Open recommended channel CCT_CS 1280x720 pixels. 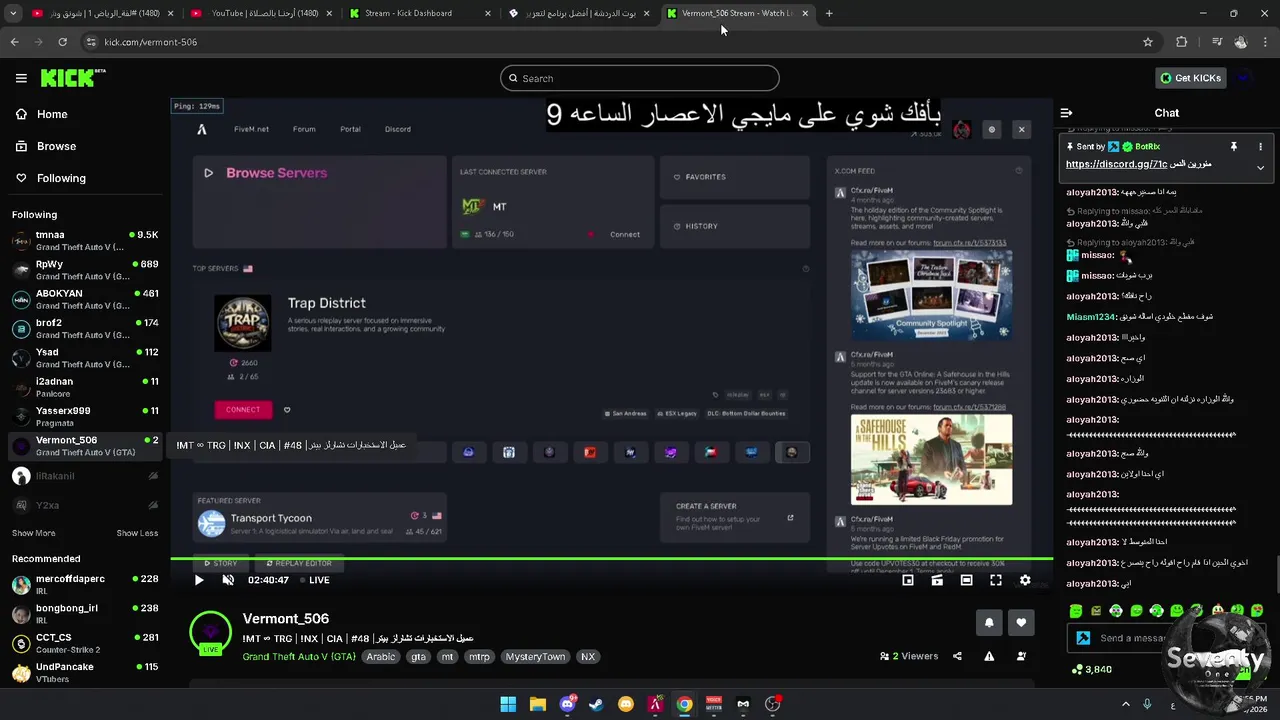click(85, 643)
